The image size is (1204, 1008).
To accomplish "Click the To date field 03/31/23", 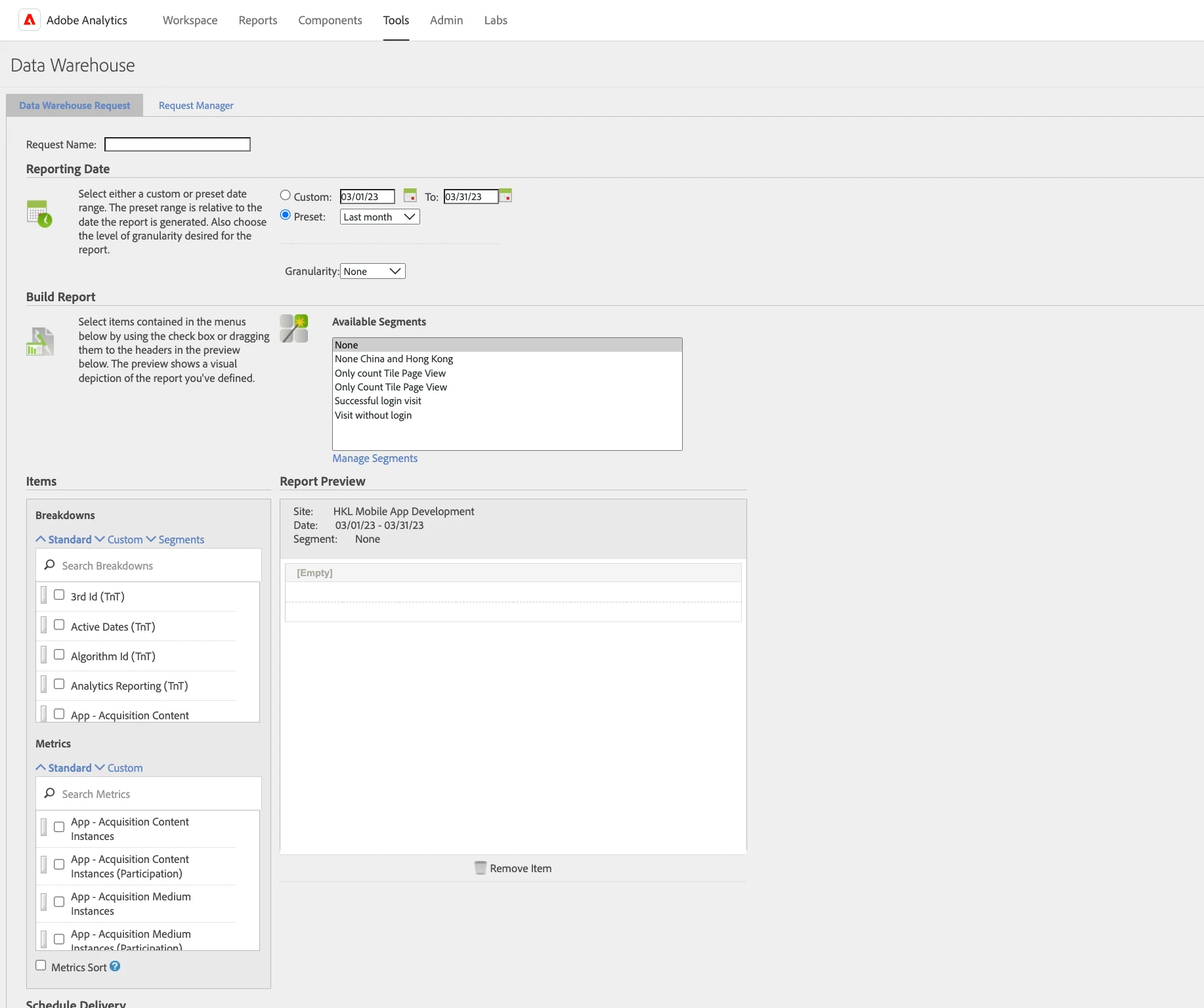I will point(471,196).
